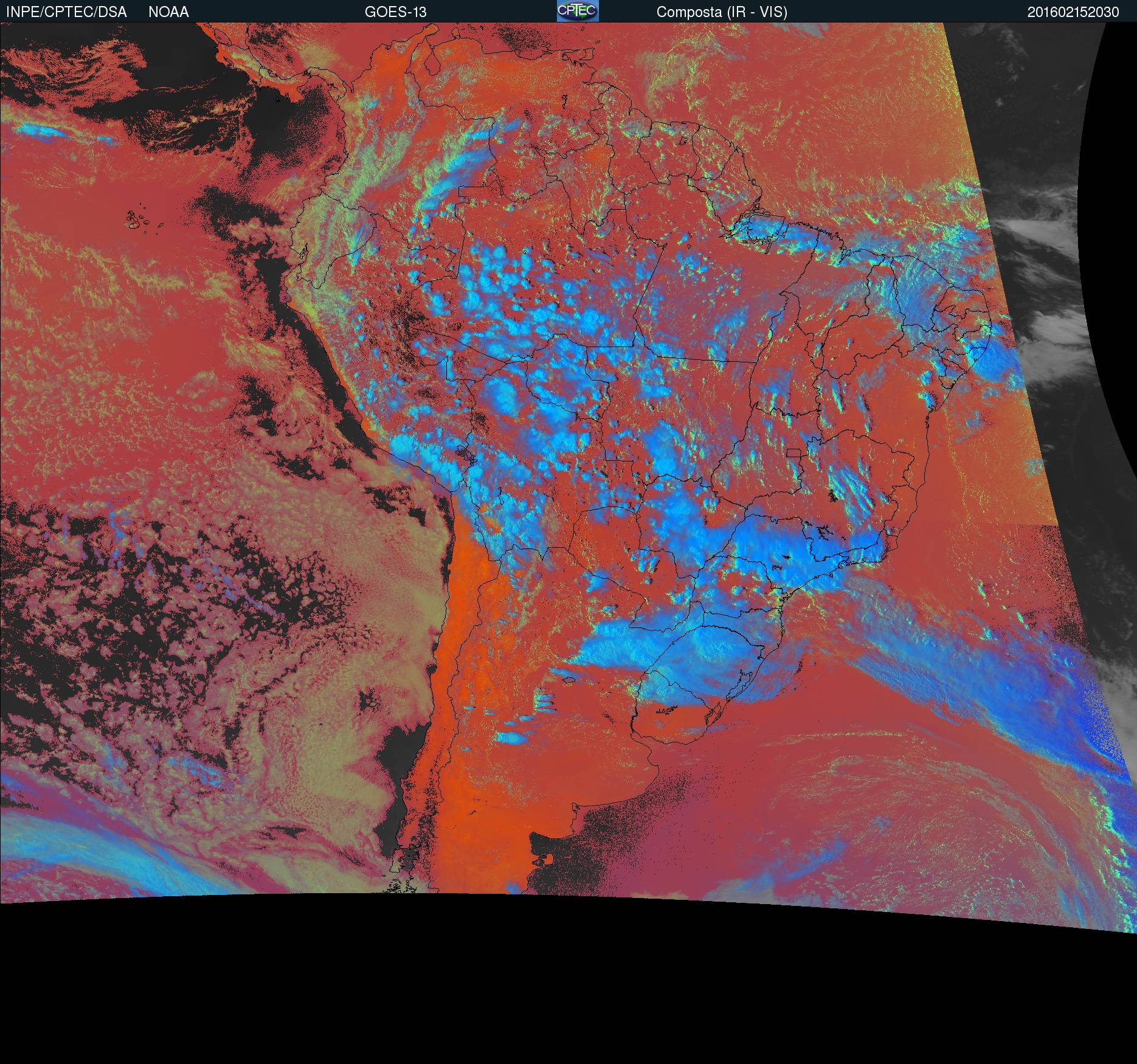
Task: Click the CPTEC logo in the header
Action: coord(577,11)
